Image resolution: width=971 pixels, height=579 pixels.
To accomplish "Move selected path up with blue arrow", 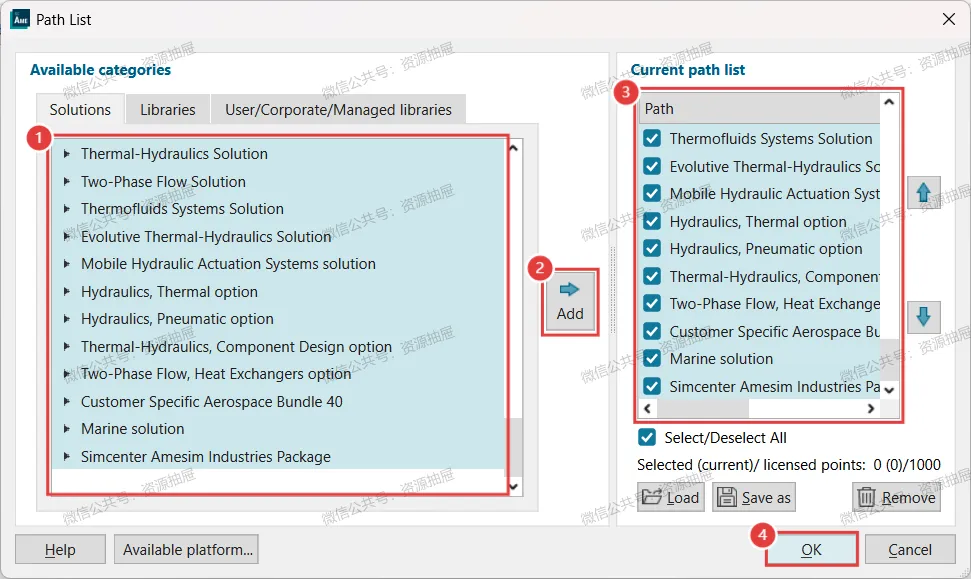I will [923, 193].
